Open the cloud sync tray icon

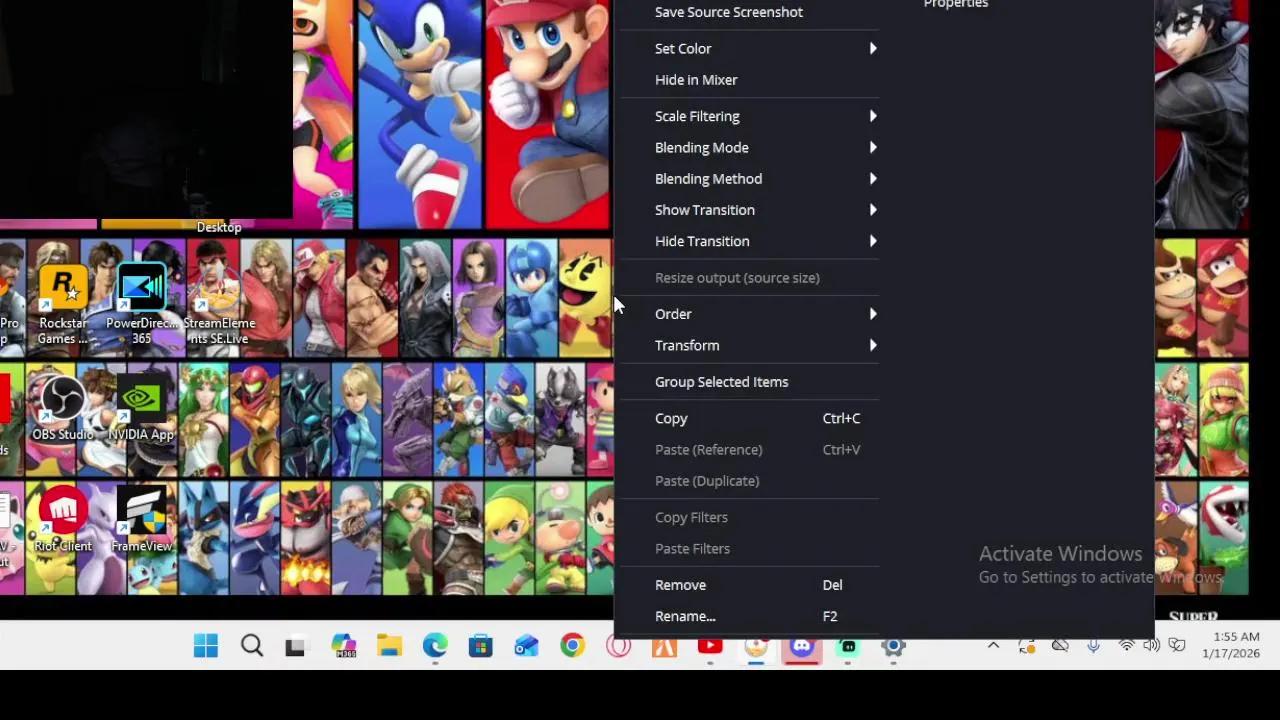click(1060, 646)
